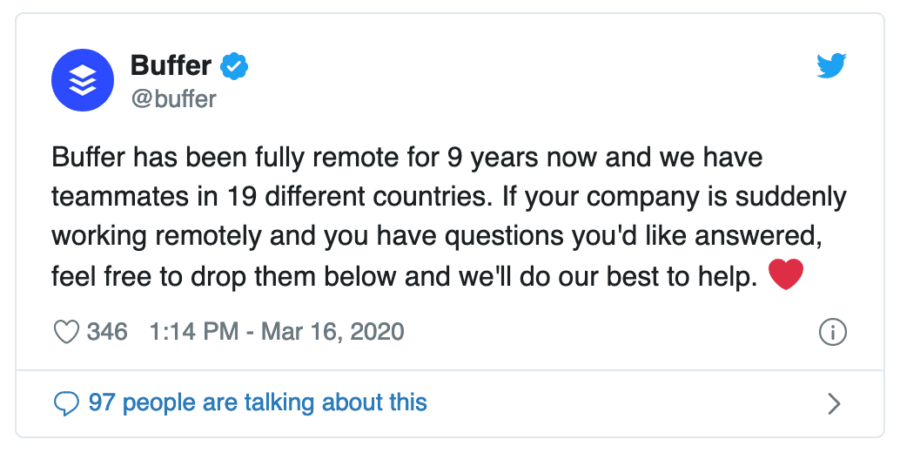Click the text '19 different countries'

tap(360, 197)
